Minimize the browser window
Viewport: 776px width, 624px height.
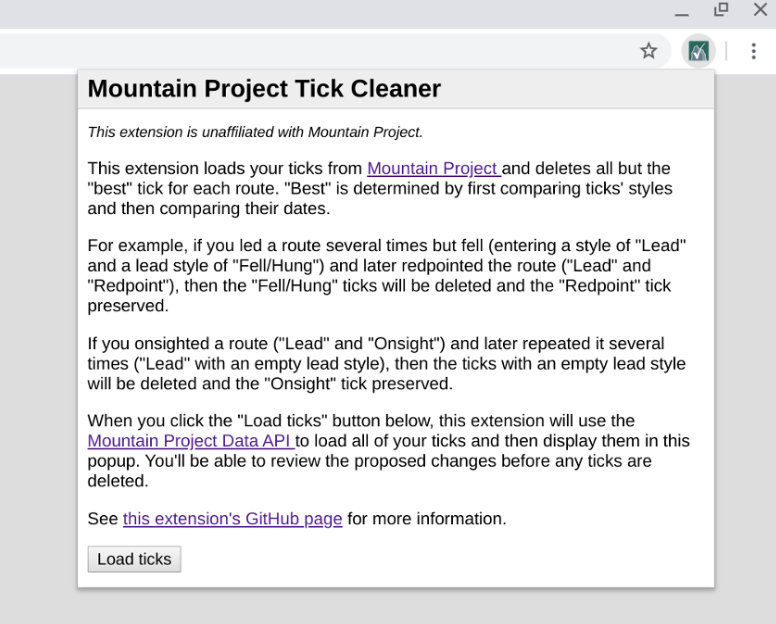(x=682, y=12)
